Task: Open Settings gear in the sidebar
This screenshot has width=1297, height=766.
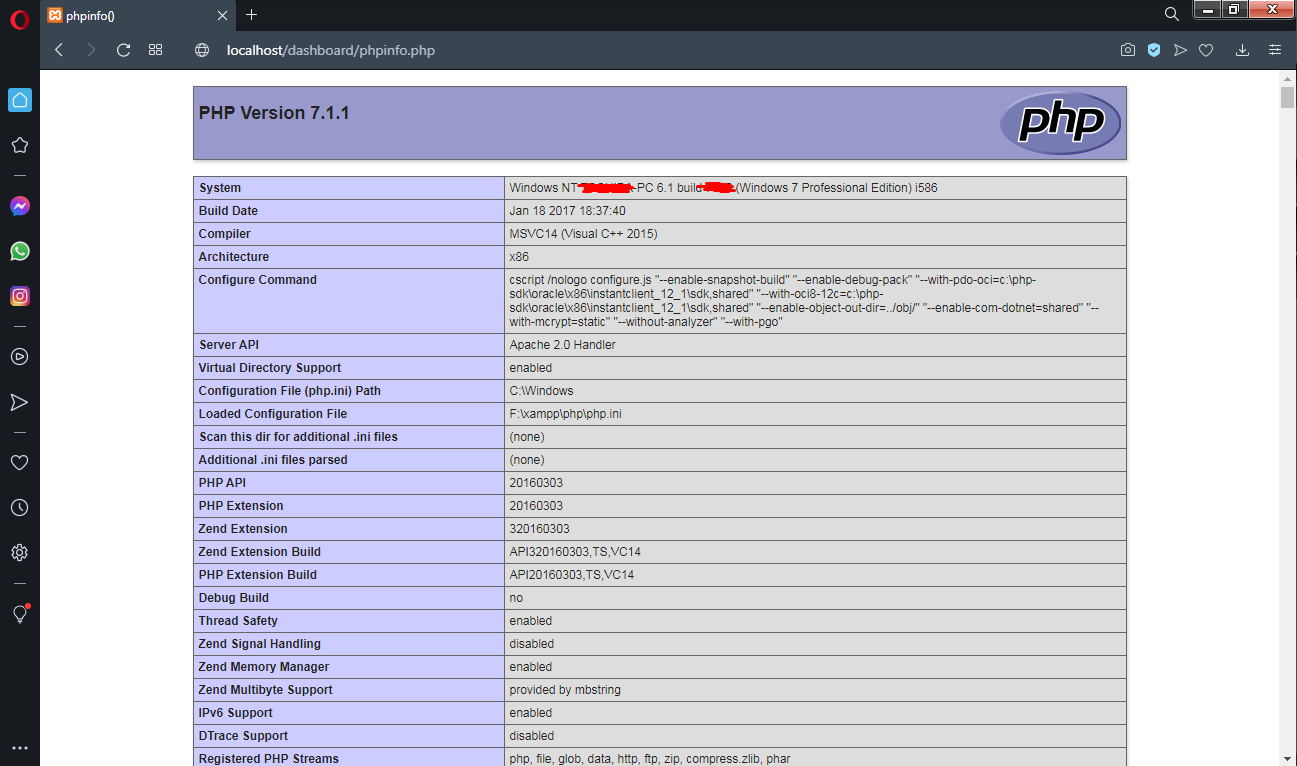Action: coord(20,552)
